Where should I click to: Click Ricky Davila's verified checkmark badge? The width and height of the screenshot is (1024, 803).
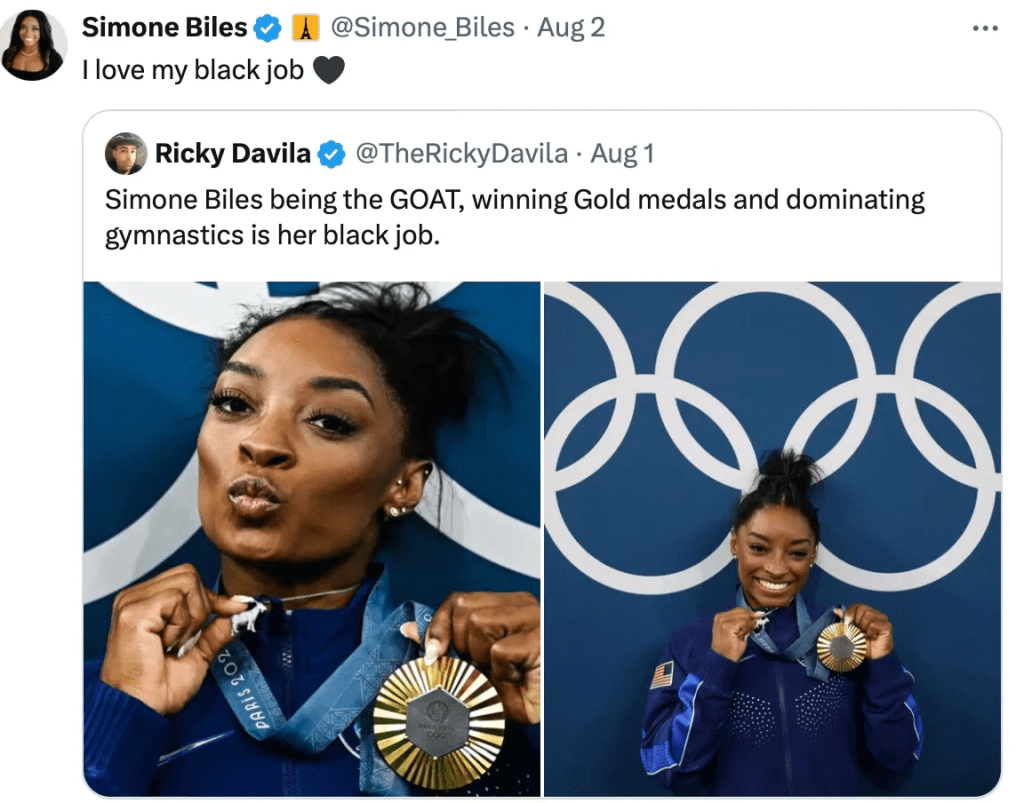click(331, 155)
